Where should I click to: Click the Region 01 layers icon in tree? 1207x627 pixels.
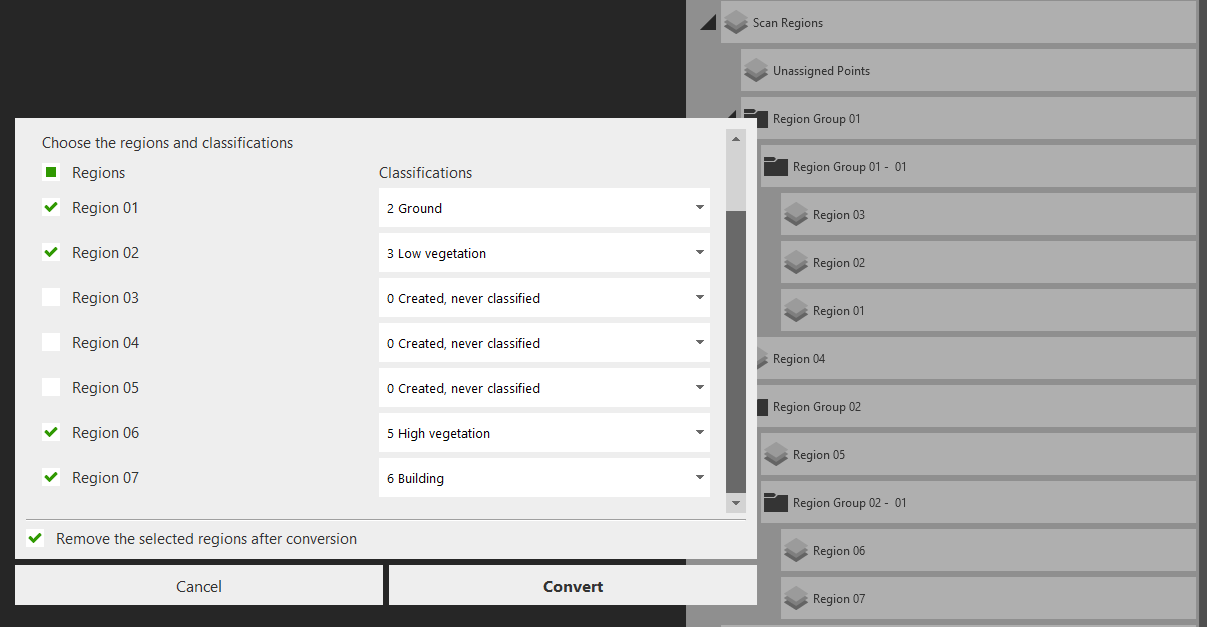796,310
